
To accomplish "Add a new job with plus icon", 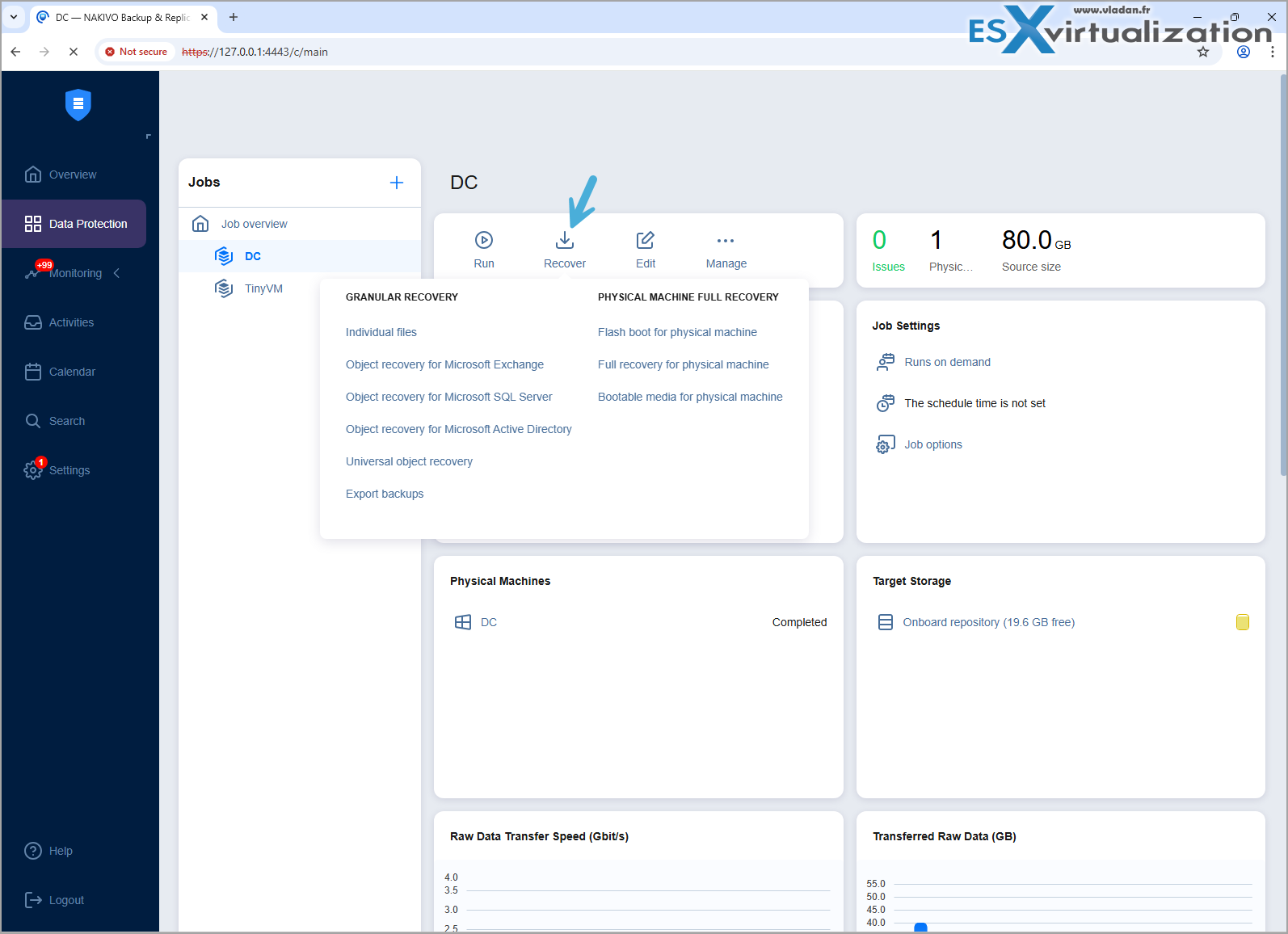I will [x=397, y=183].
